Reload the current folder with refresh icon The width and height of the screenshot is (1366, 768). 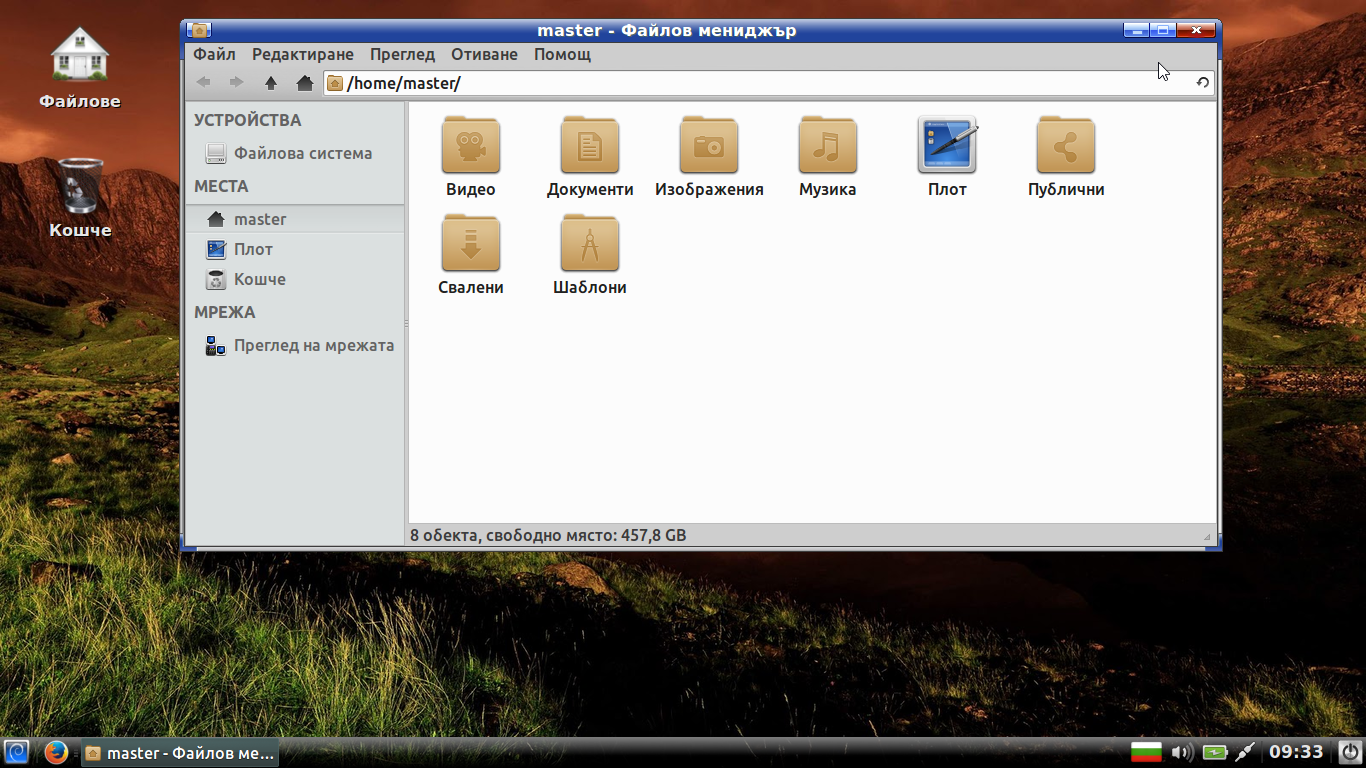coord(1203,83)
